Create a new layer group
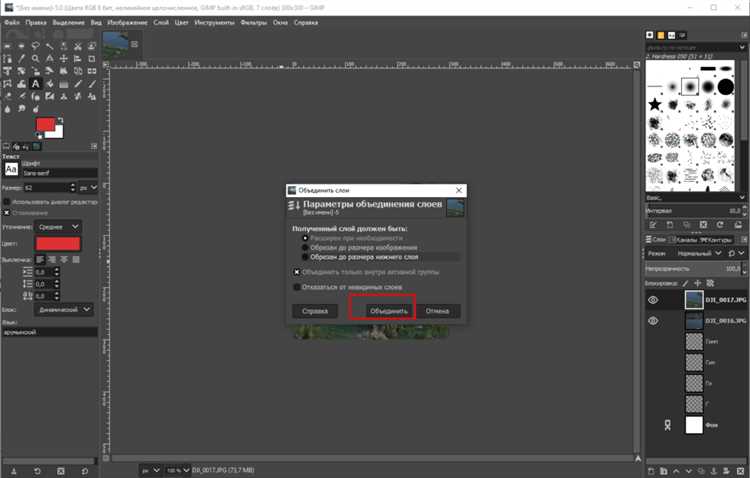This screenshot has height=478, width=750. point(663,471)
